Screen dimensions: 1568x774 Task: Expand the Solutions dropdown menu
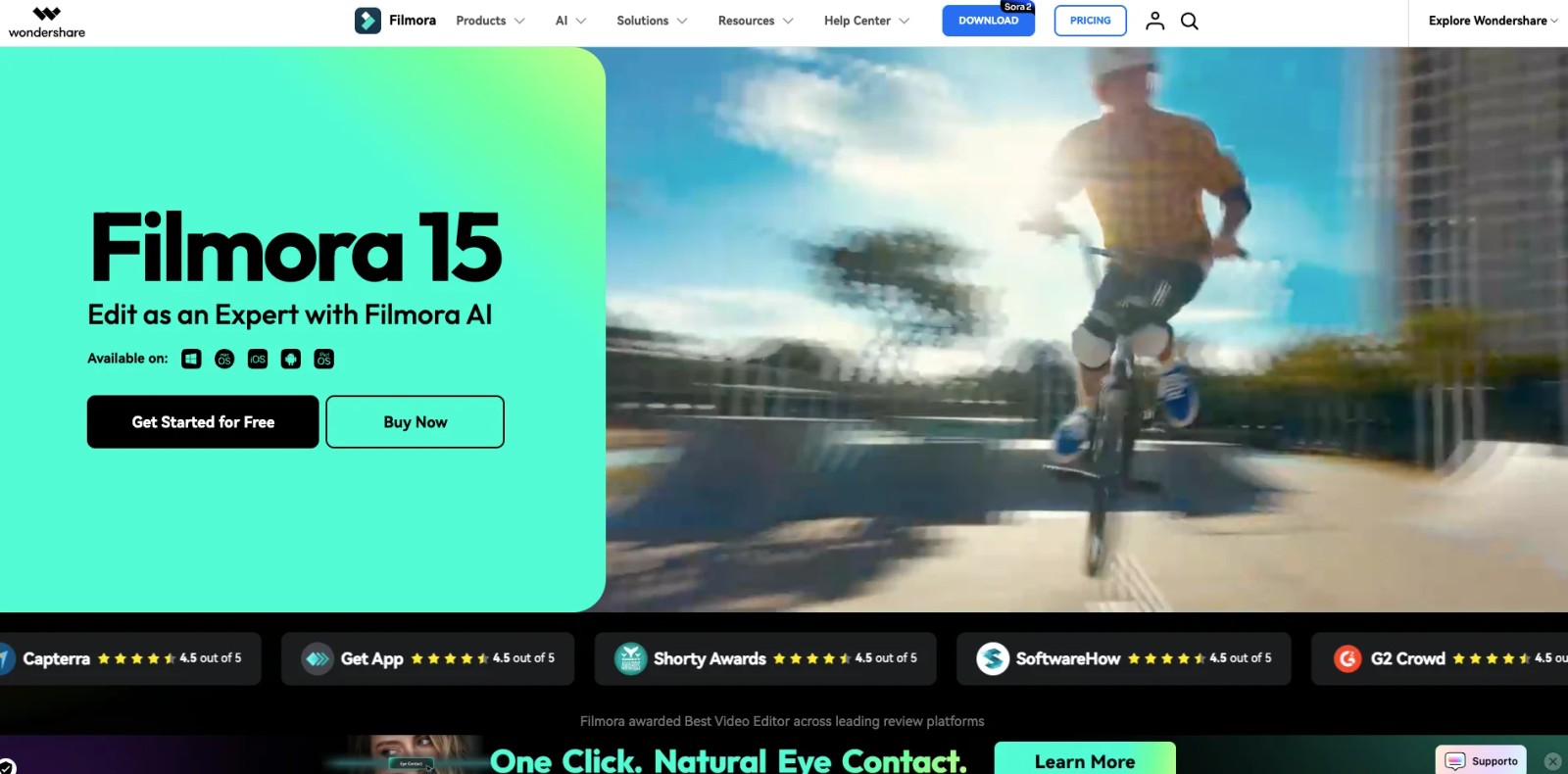coord(652,21)
